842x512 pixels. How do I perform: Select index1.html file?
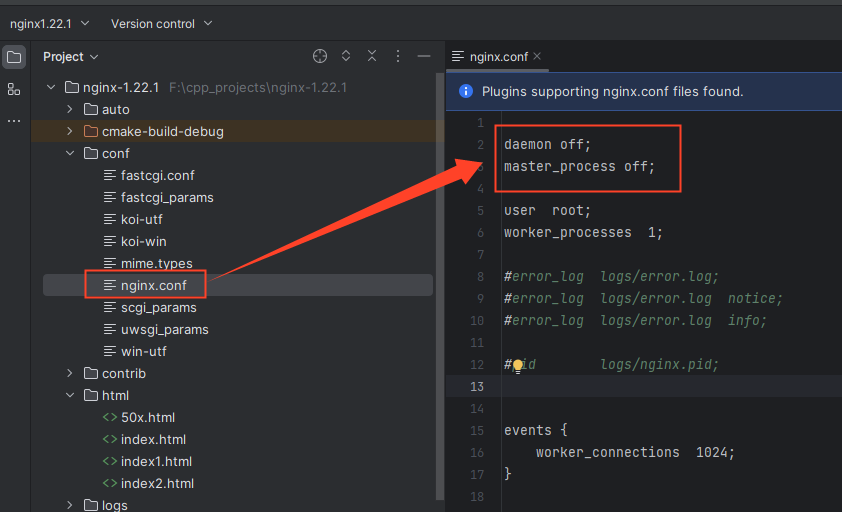pyautogui.click(x=156, y=461)
